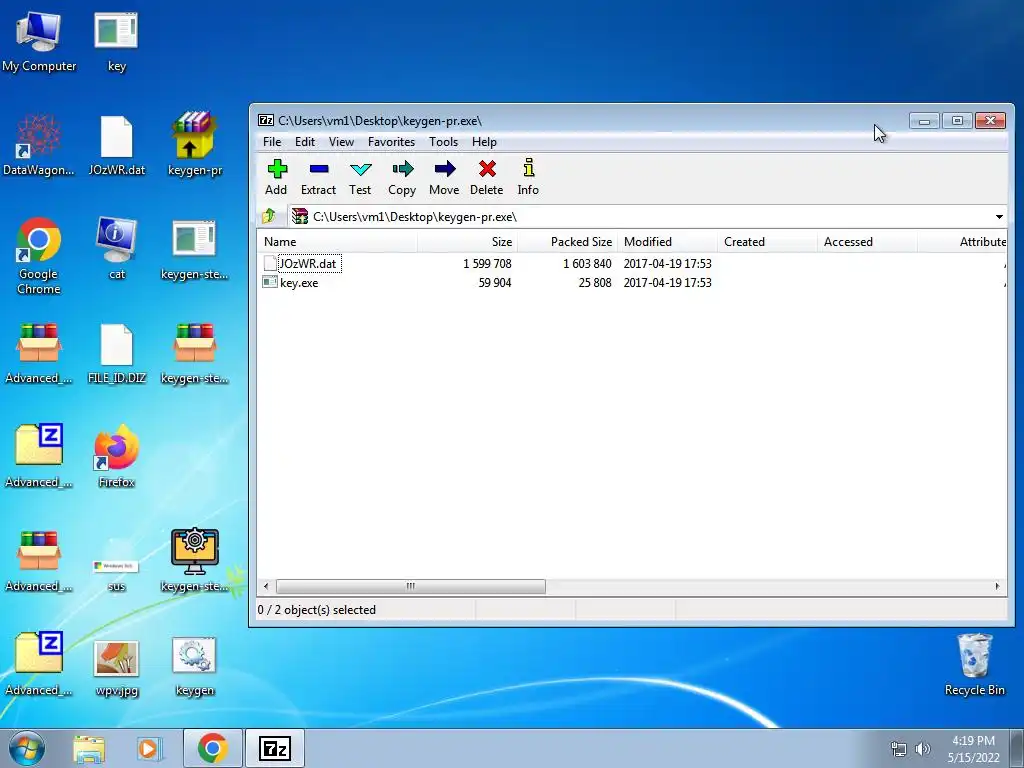Viewport: 1024px width, 768px height.
Task: Click the taskbar clock showing 4:19 PM
Action: click(973, 749)
